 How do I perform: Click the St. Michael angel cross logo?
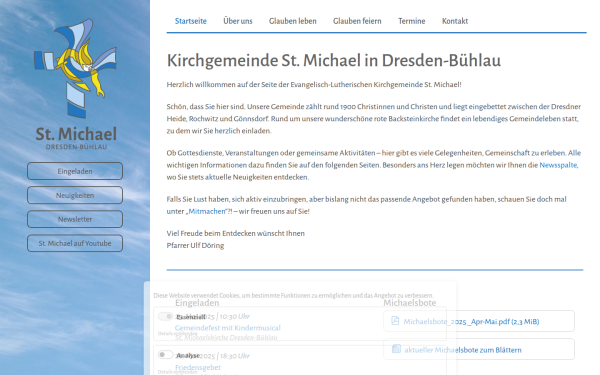click(75, 68)
